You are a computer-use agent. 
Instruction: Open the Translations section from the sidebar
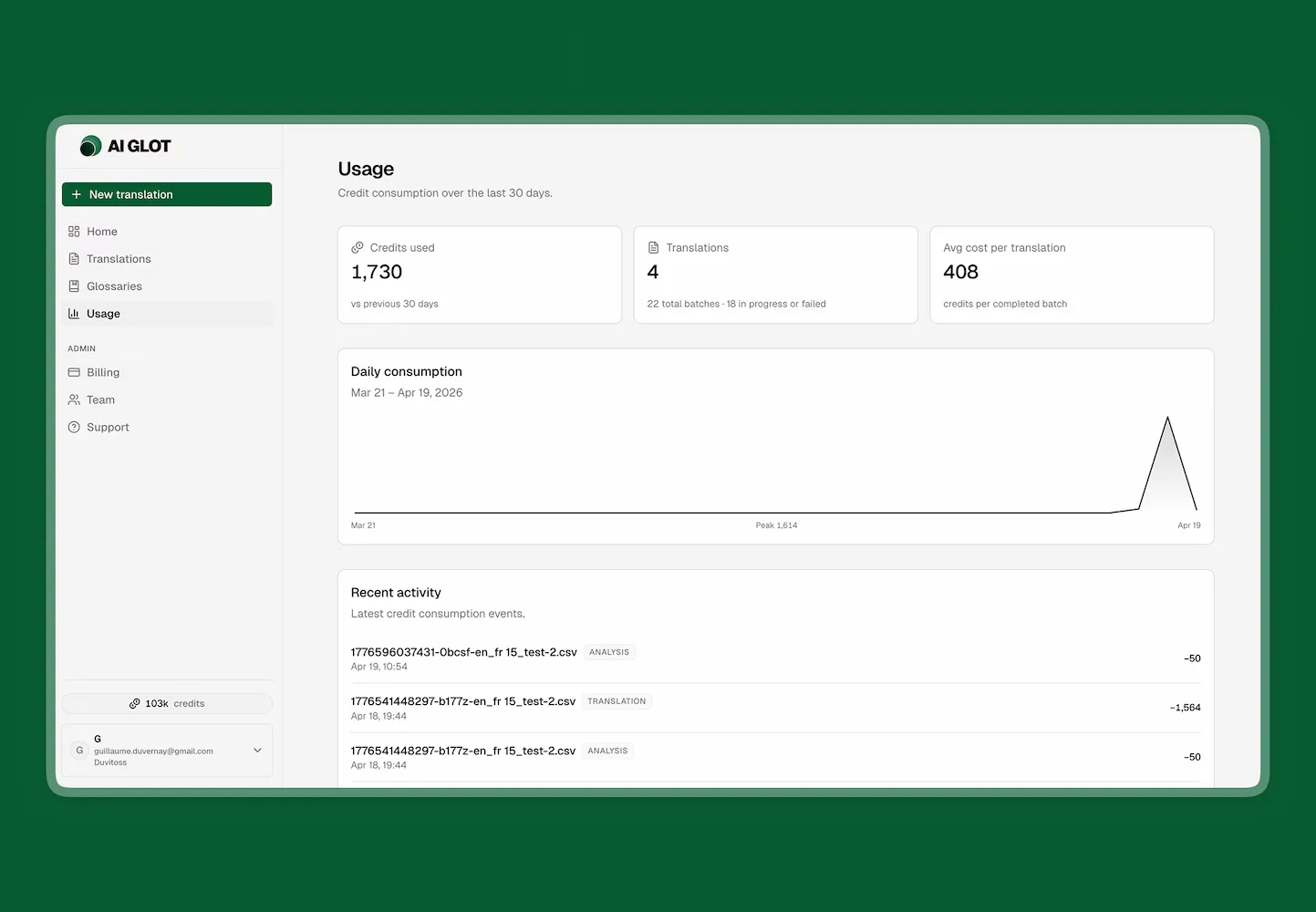119,258
